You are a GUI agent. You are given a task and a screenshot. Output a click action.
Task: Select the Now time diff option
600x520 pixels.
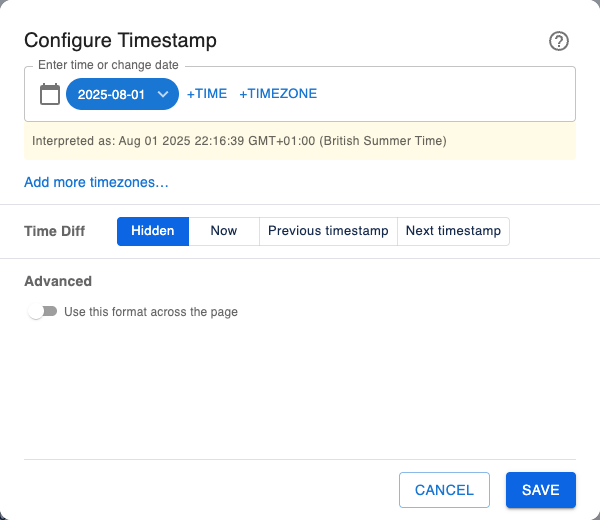tap(224, 231)
